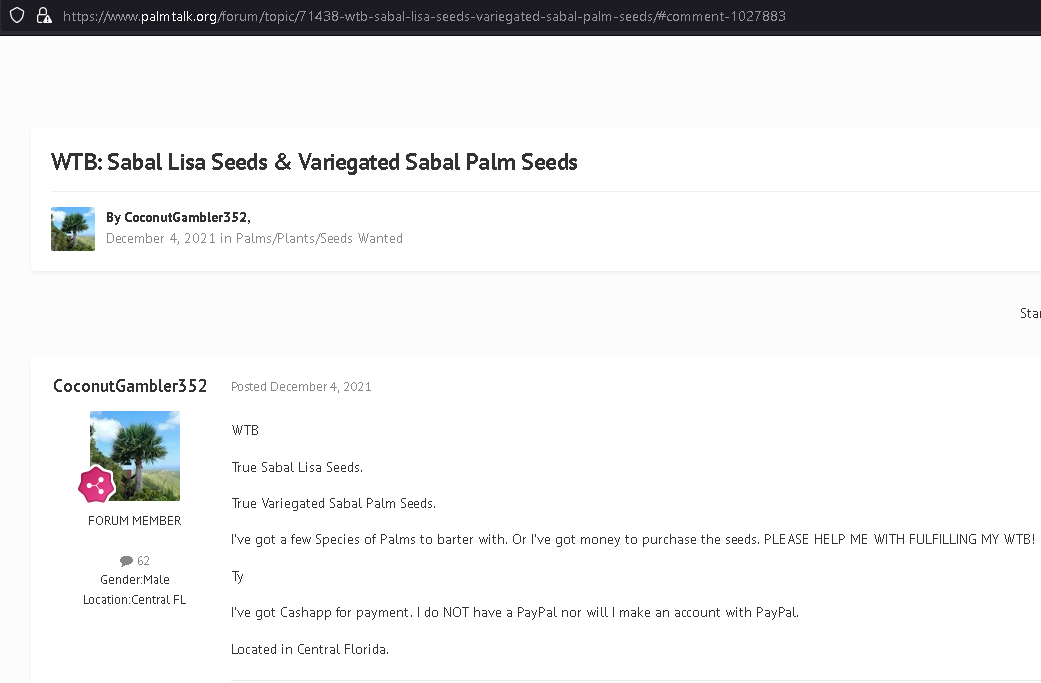The width and height of the screenshot is (1041, 683).
Task: Go to Palms/Plants/Seeds Wanted forum category
Action: point(319,239)
